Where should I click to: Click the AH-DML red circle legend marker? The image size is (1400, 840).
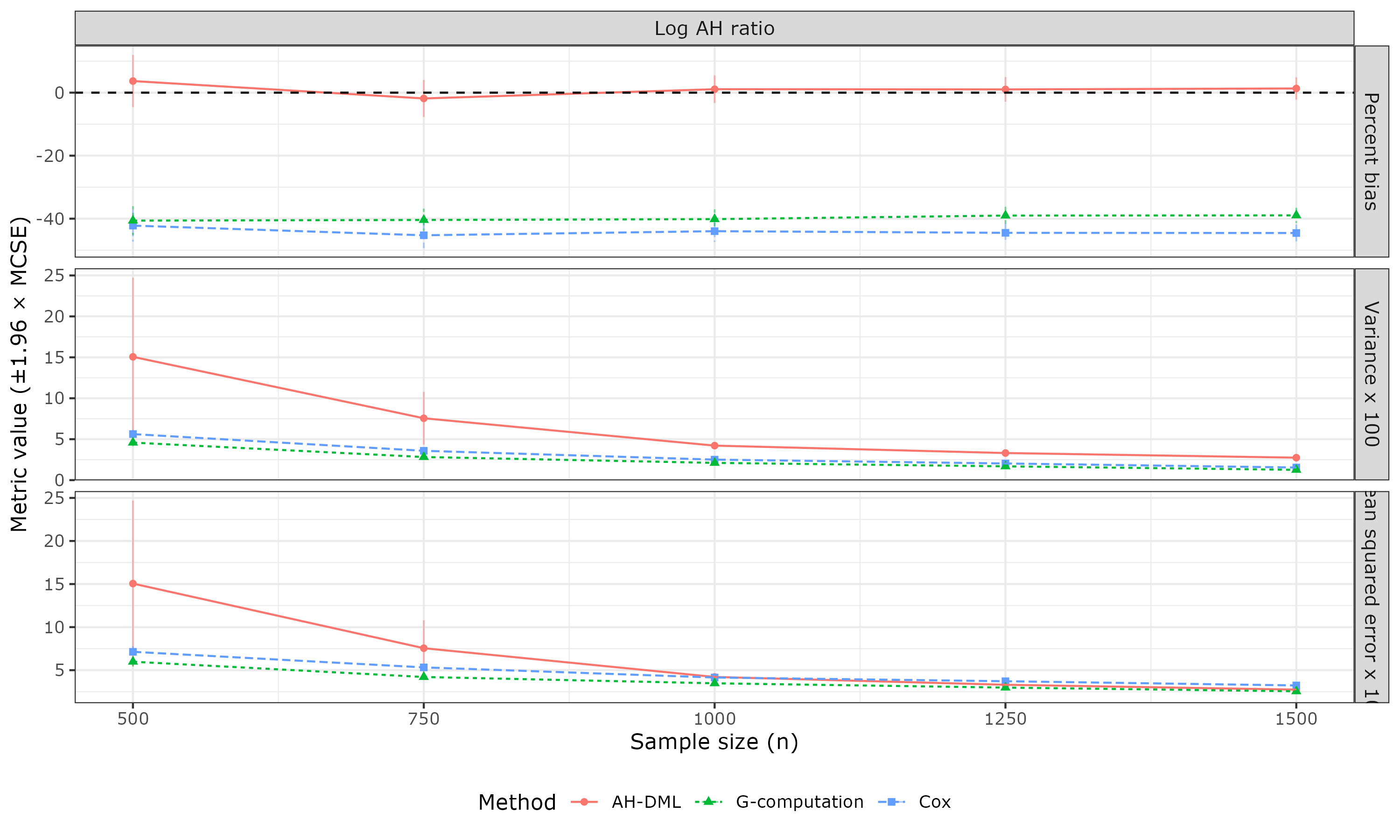[584, 802]
